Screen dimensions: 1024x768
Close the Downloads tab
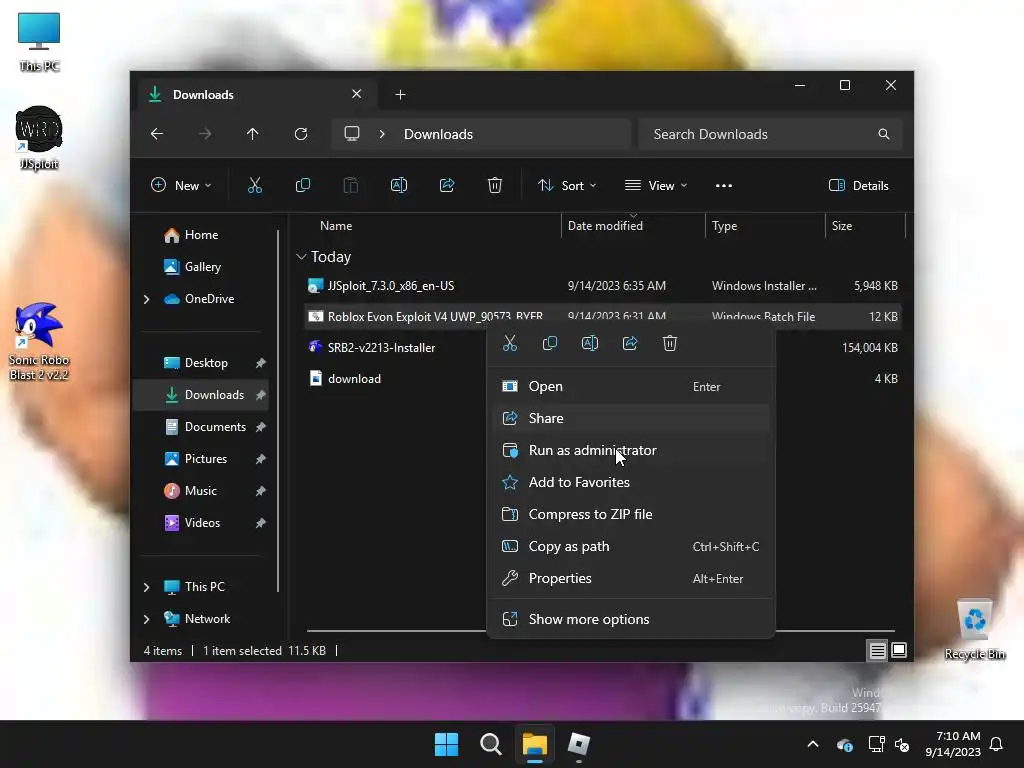click(x=357, y=94)
